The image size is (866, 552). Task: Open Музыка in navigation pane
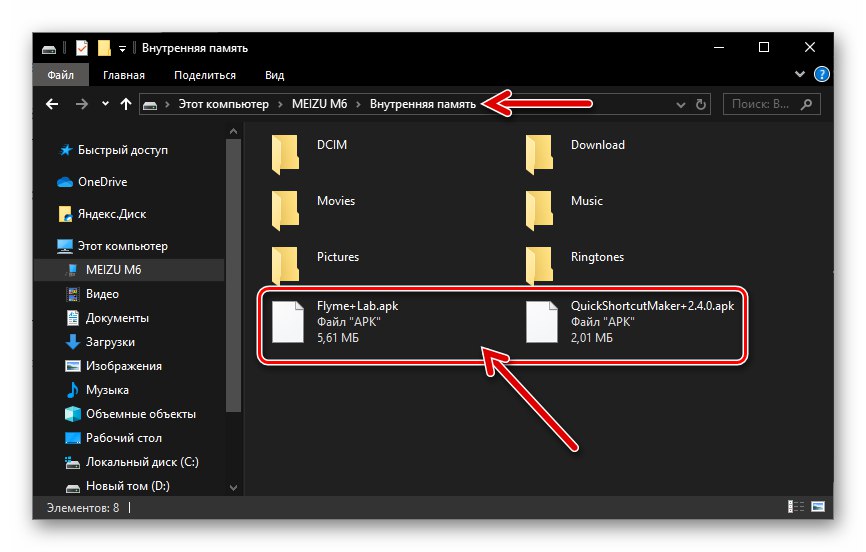point(107,390)
